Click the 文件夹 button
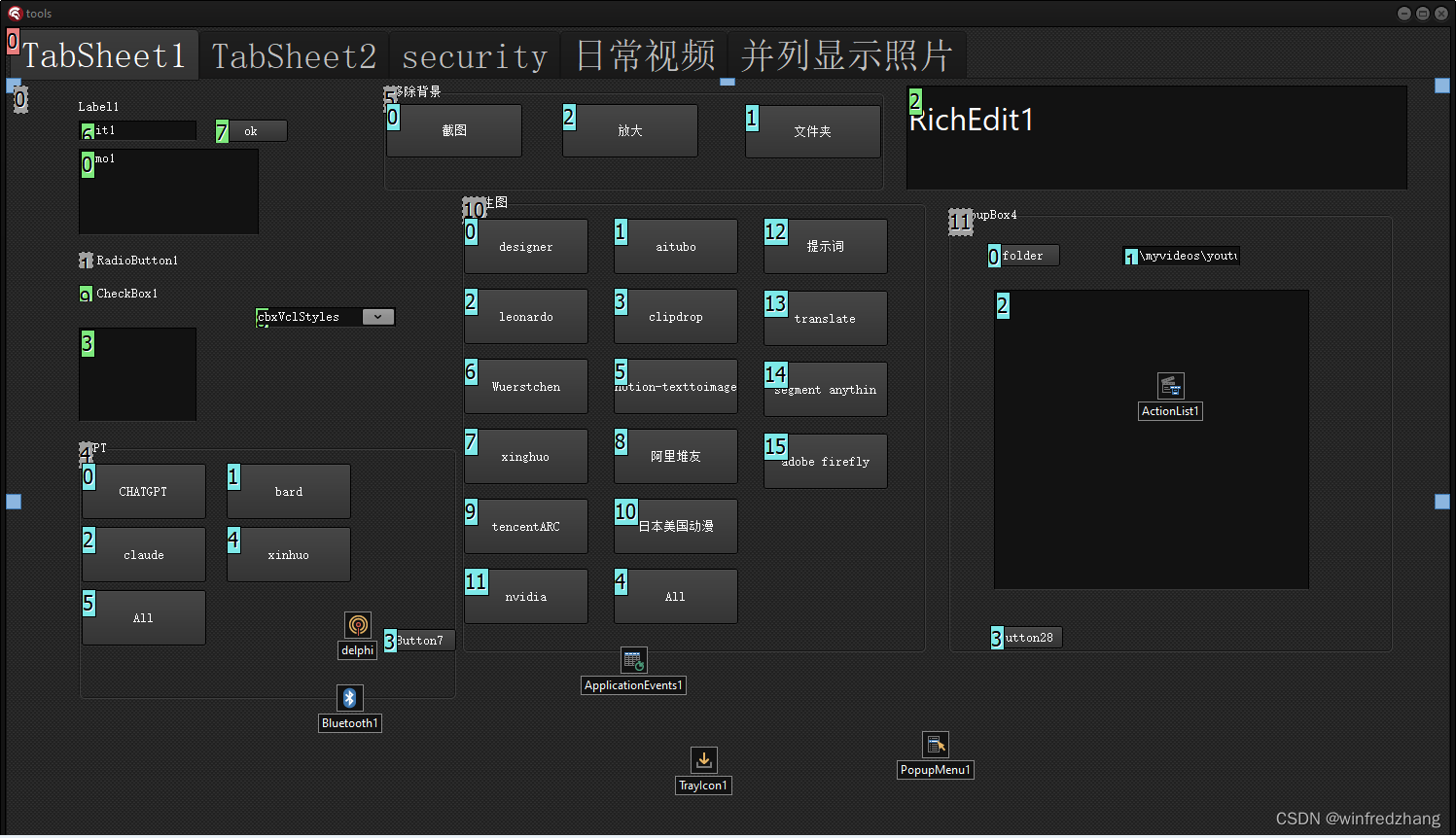This screenshot has height=838, width=1456. click(813, 131)
